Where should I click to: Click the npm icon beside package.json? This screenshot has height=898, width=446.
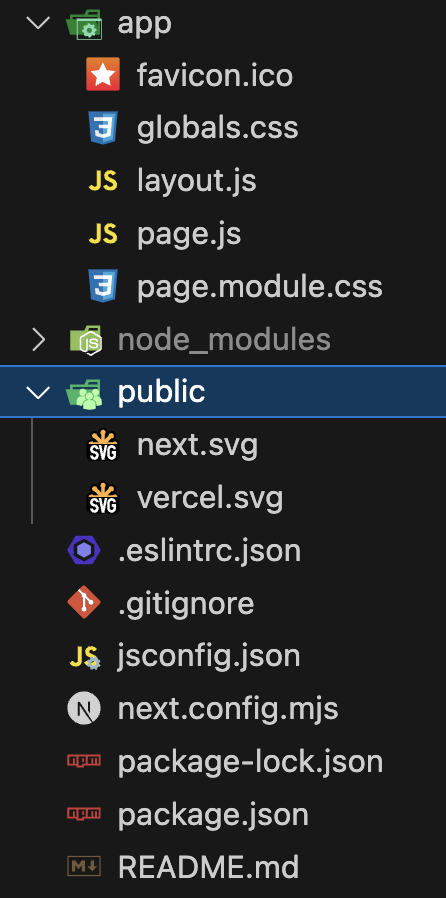(x=84, y=814)
